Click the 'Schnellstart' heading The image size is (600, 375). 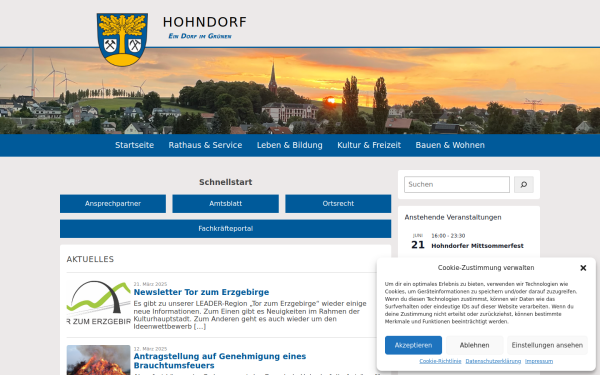[x=225, y=182]
